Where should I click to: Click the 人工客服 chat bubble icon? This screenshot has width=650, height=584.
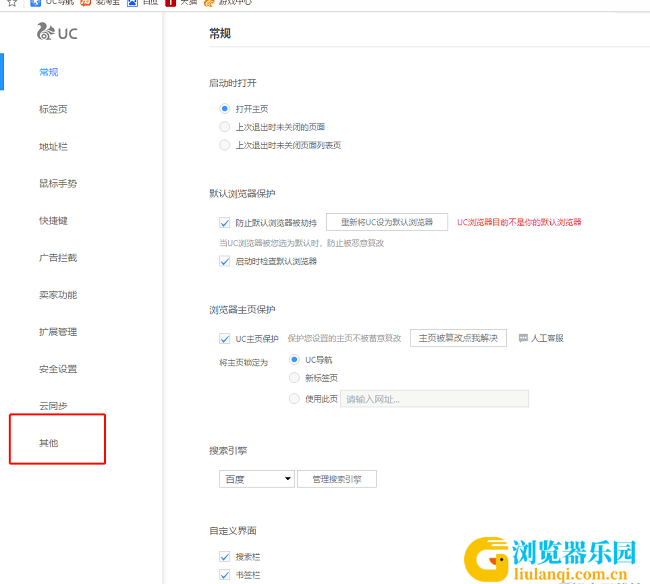[x=523, y=338]
